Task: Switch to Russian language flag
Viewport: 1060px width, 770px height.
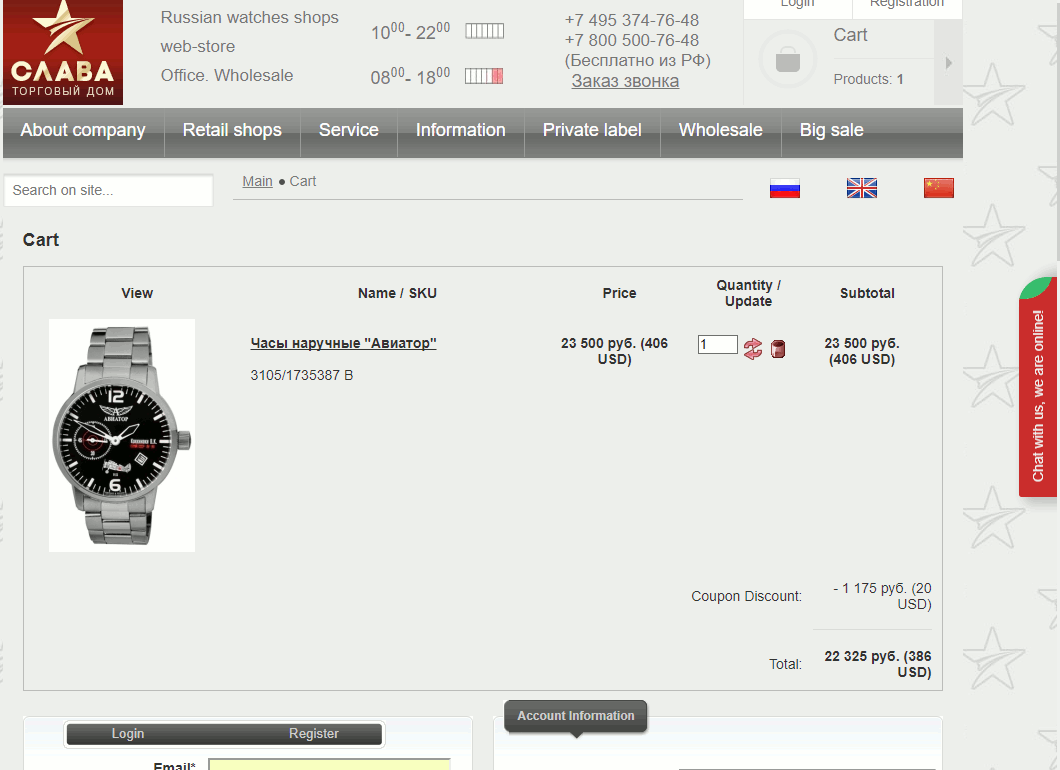Action: pos(785,188)
